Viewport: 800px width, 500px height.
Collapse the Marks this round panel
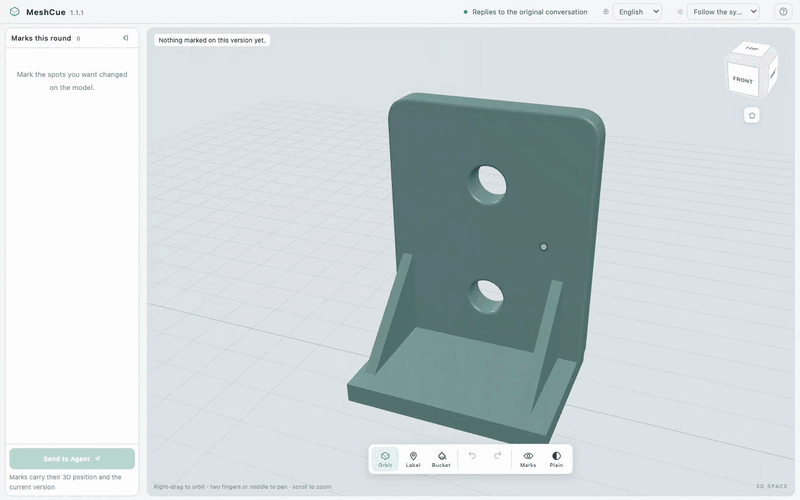pyautogui.click(x=126, y=38)
